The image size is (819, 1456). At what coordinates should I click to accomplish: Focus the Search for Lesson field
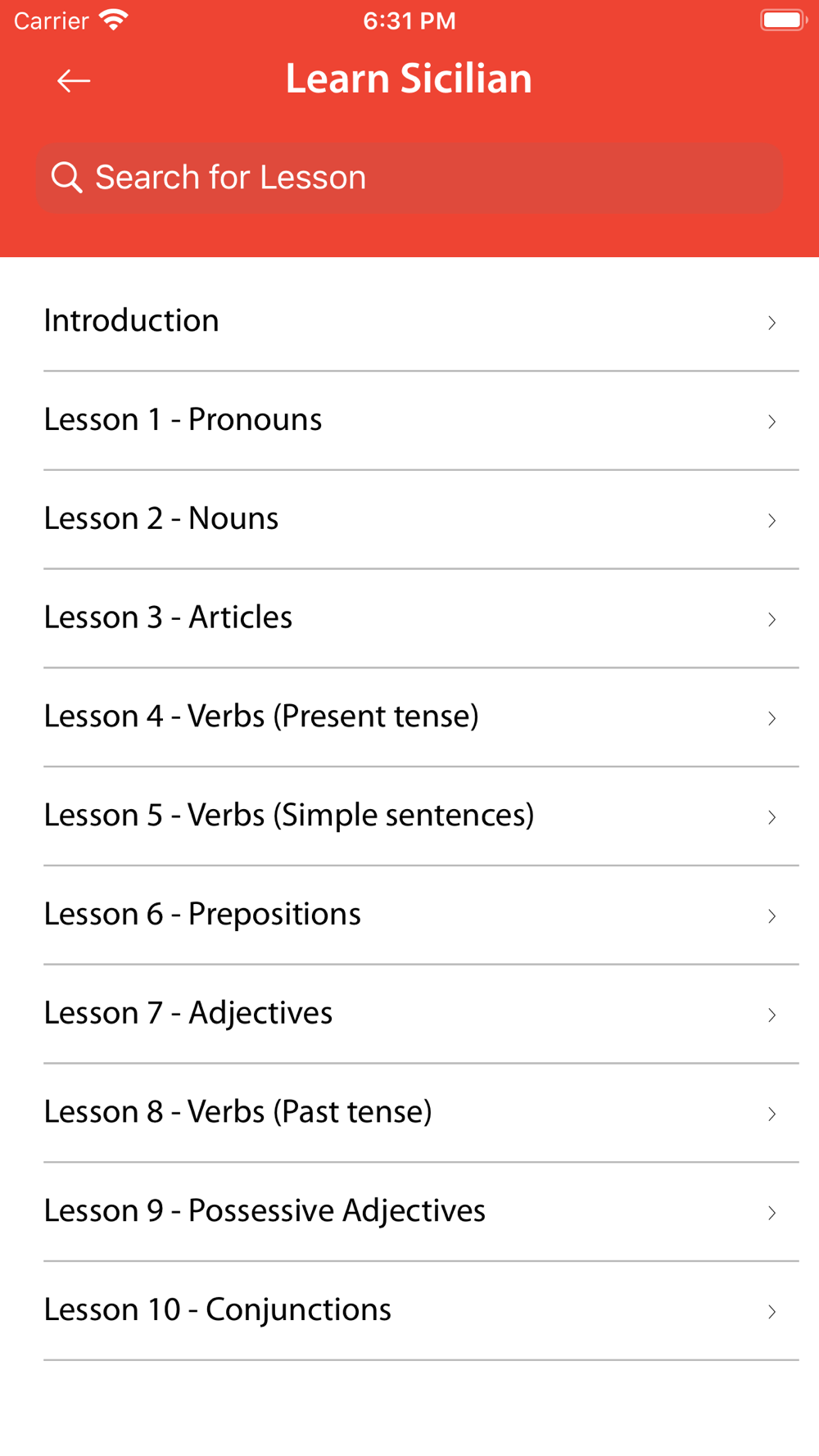click(409, 178)
